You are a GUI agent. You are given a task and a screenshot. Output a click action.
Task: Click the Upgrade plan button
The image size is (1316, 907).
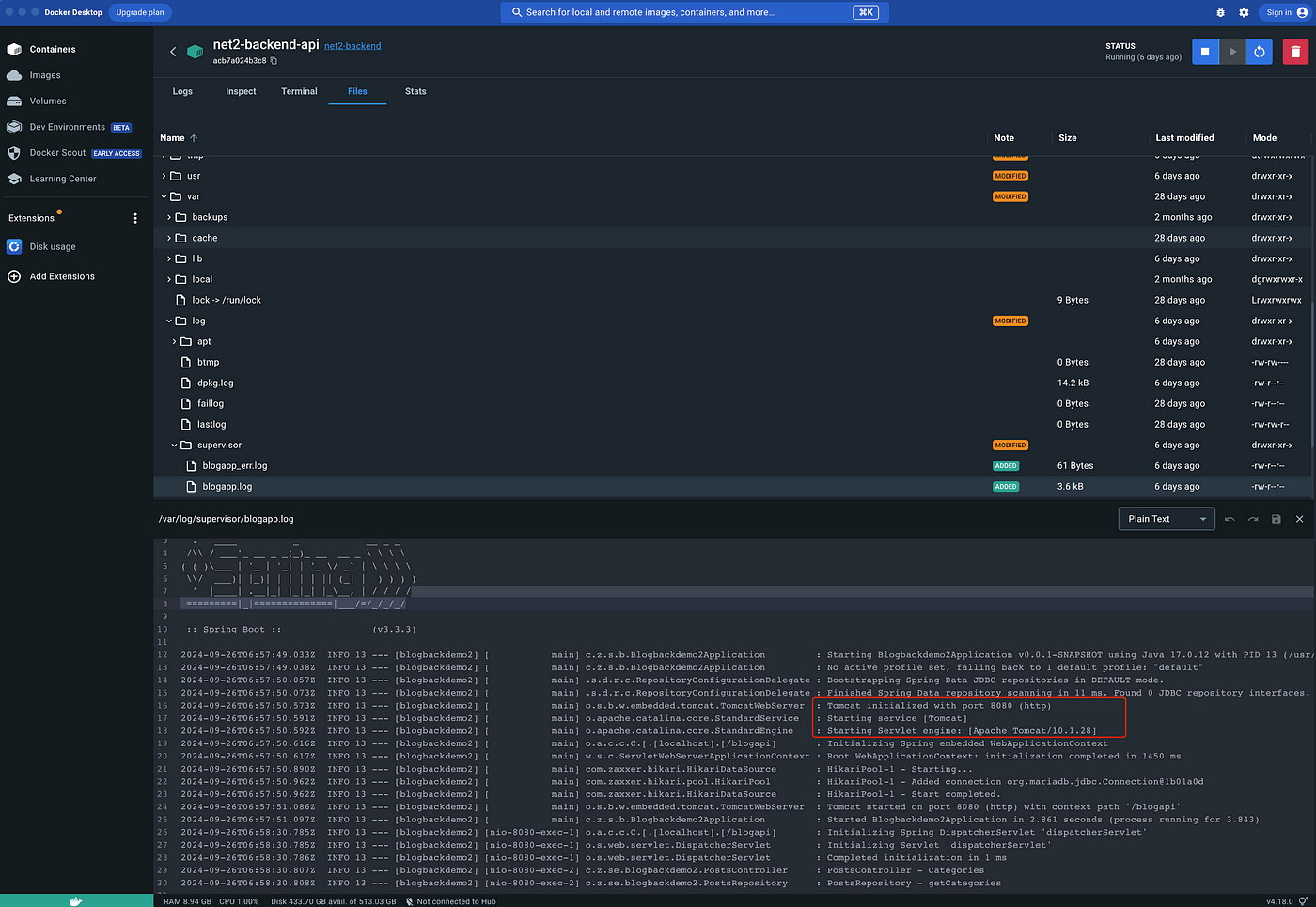click(x=140, y=12)
